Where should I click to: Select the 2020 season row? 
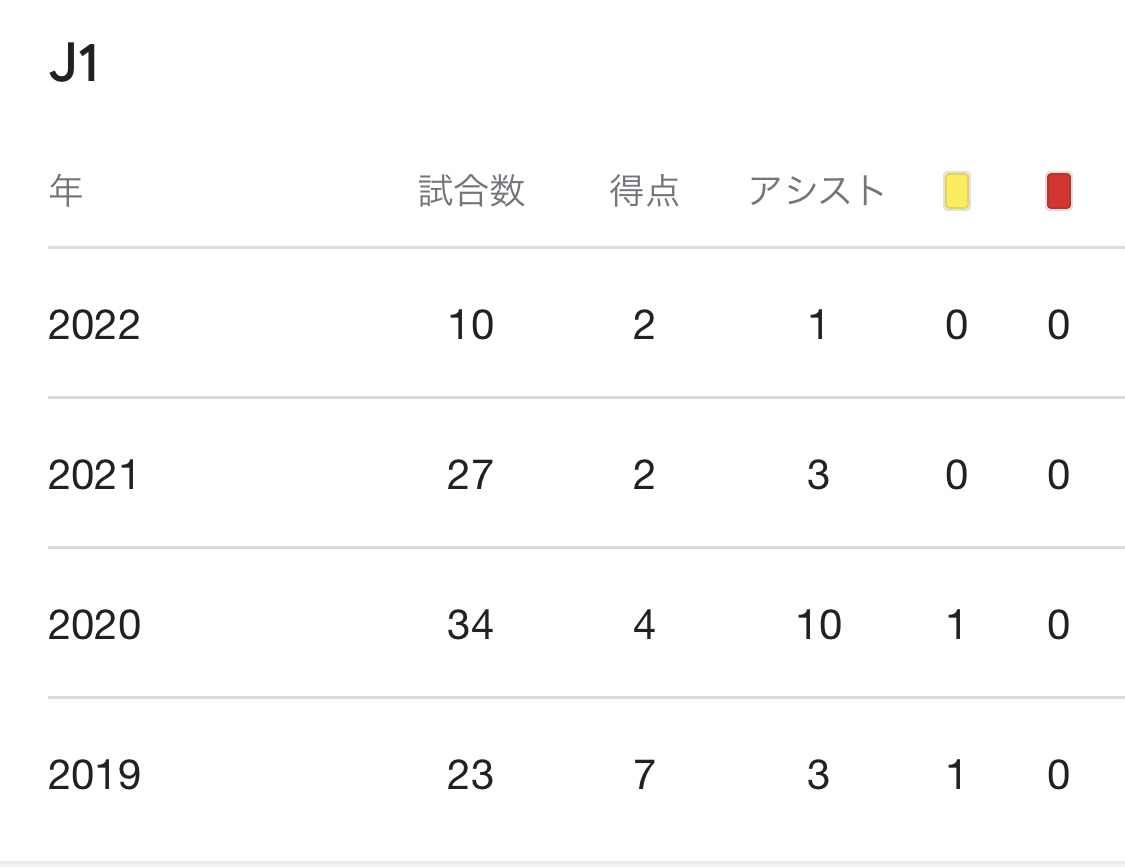click(586, 623)
